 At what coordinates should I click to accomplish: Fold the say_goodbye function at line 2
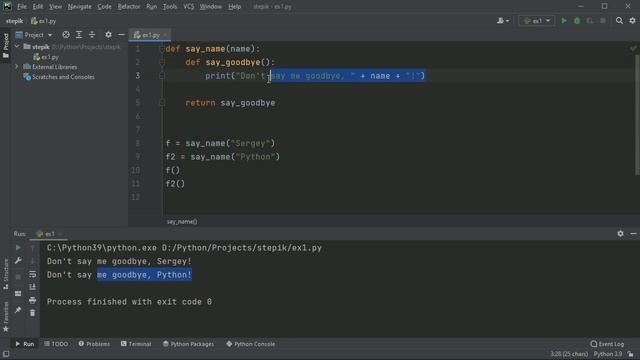coord(162,62)
